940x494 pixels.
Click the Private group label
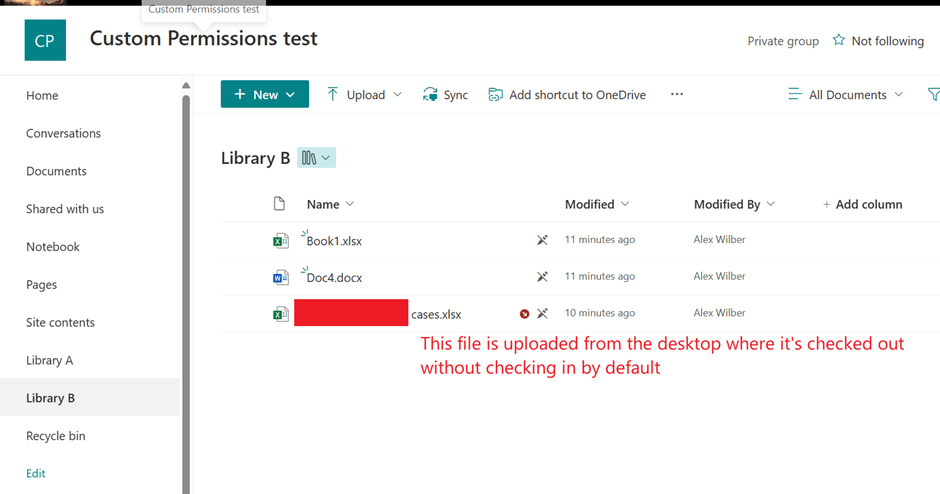tap(783, 41)
